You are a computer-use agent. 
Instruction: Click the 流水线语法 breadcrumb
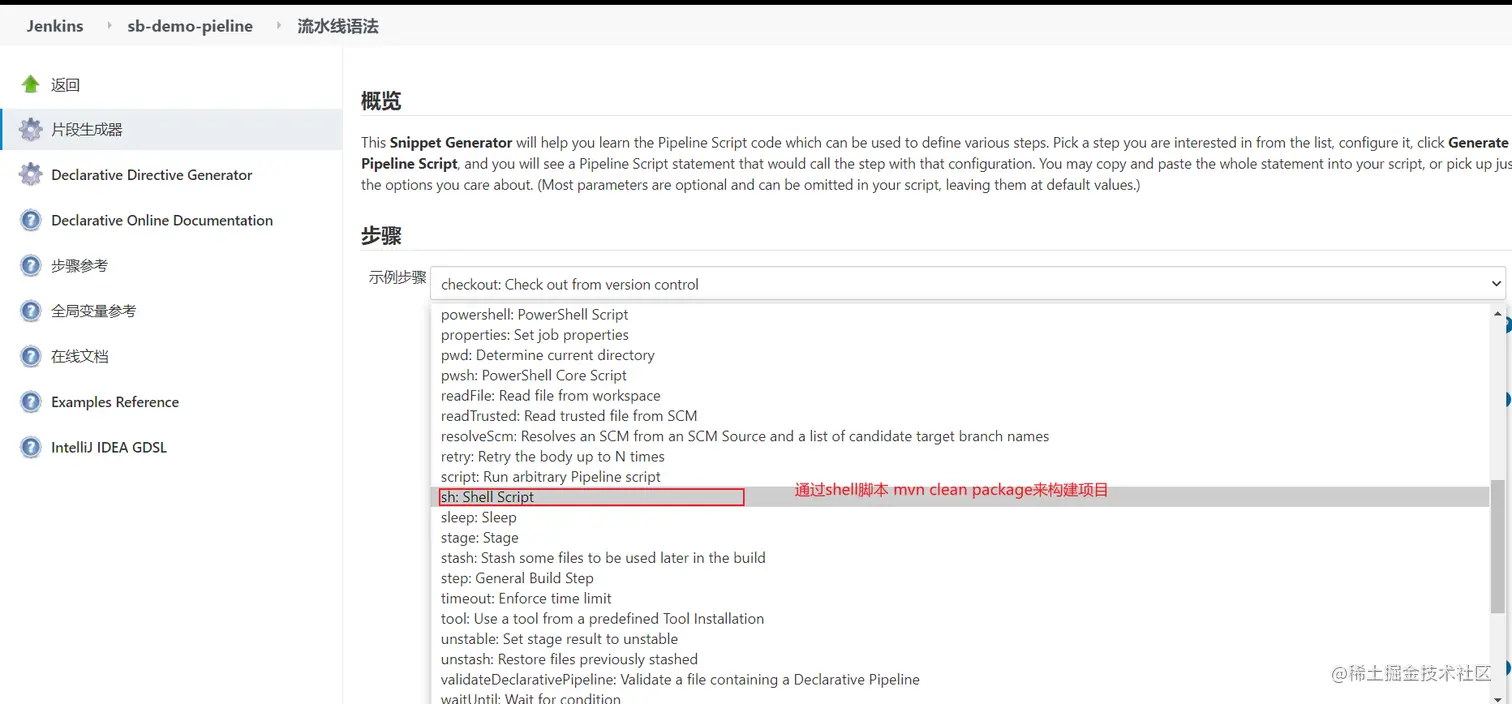click(x=338, y=26)
